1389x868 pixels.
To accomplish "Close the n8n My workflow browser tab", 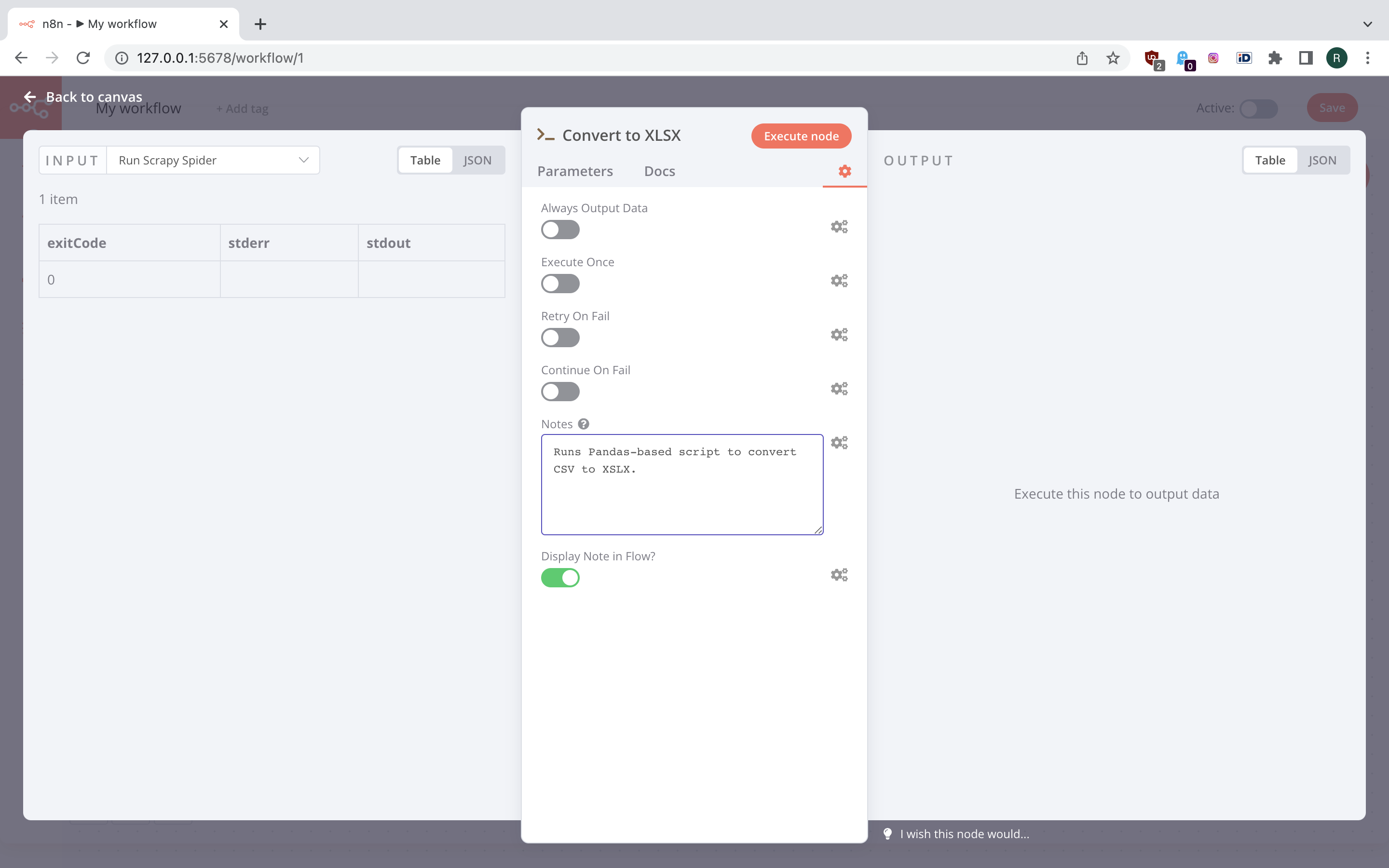I will (224, 24).
